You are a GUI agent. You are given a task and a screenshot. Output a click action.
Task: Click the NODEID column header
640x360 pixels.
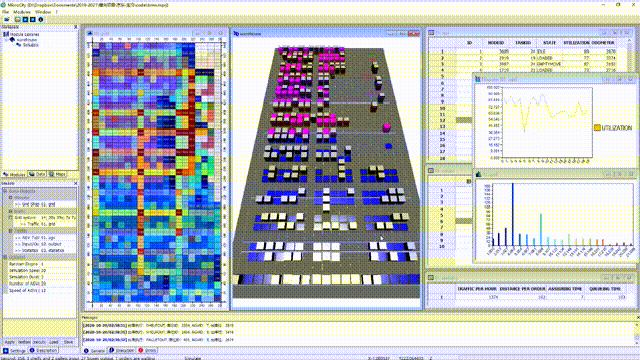(496, 43)
